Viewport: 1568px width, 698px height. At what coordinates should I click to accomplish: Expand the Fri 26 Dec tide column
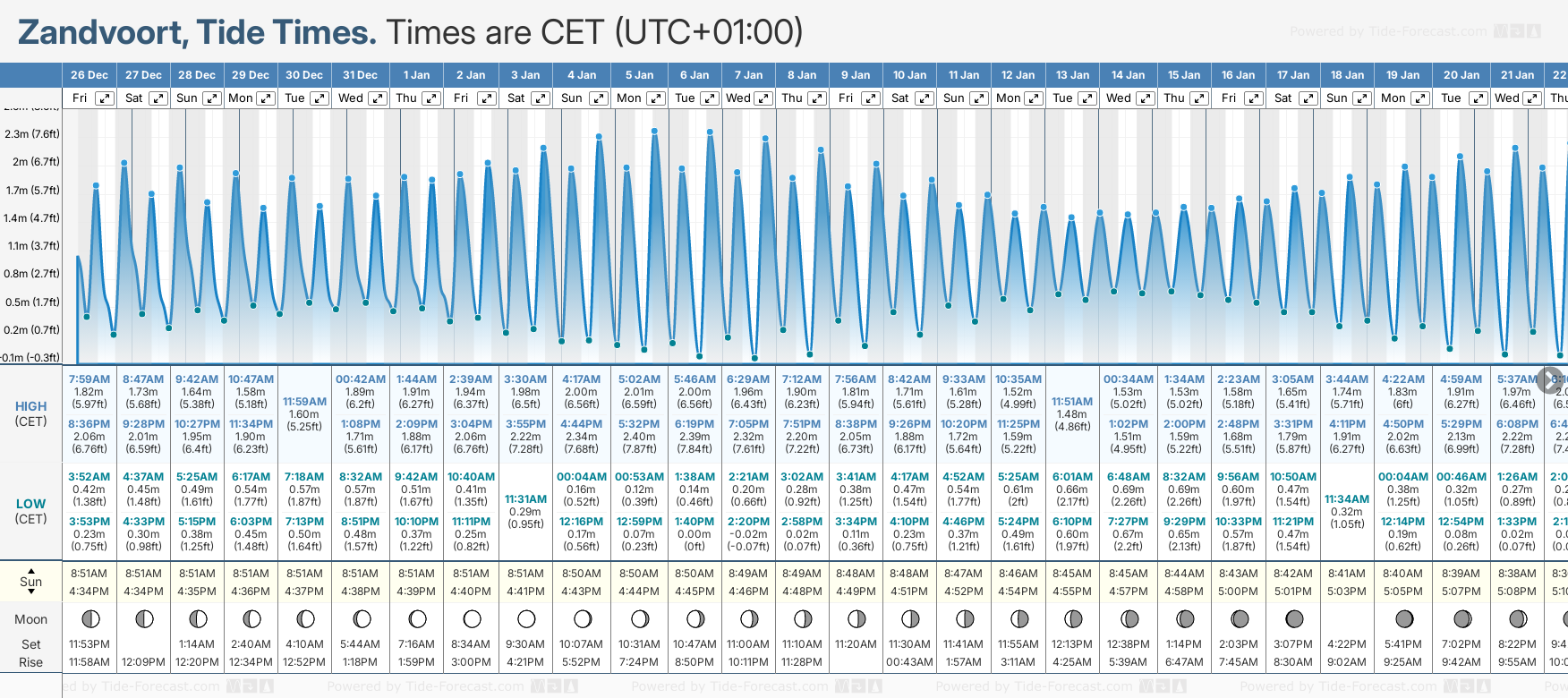105,98
